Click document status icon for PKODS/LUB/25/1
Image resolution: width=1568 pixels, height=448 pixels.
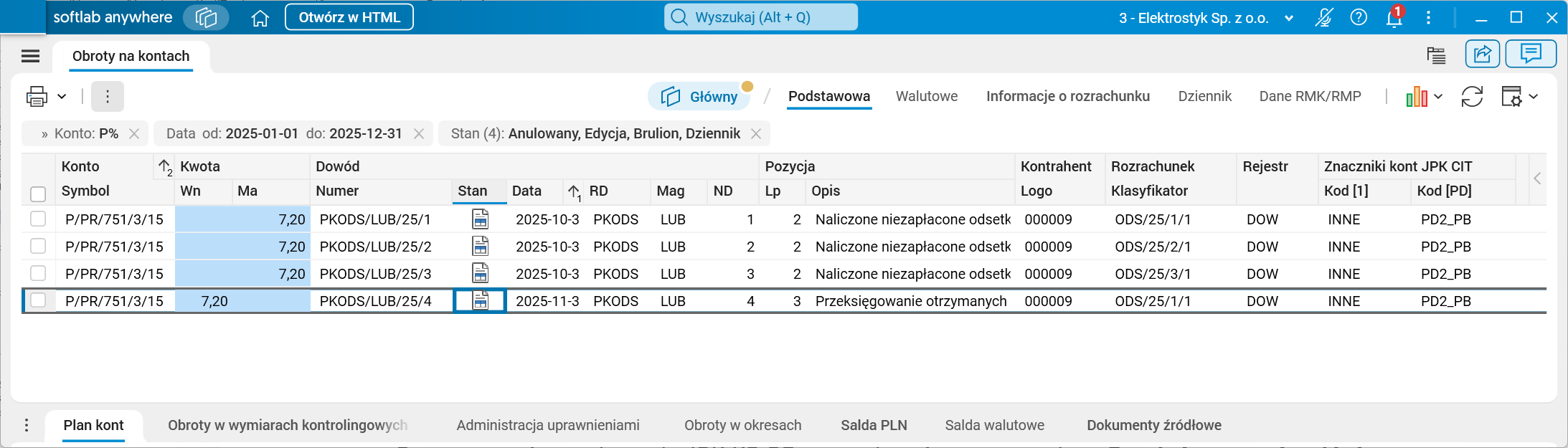pos(480,219)
